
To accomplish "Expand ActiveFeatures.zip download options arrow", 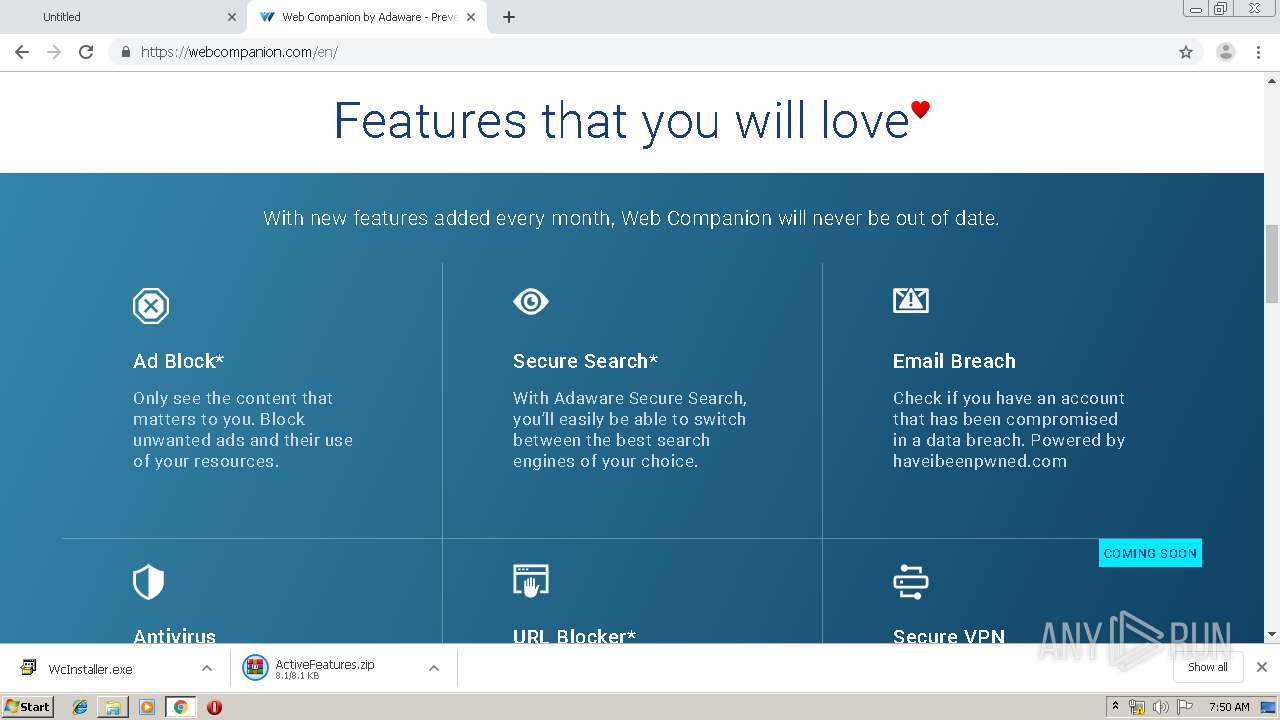I will (434, 669).
